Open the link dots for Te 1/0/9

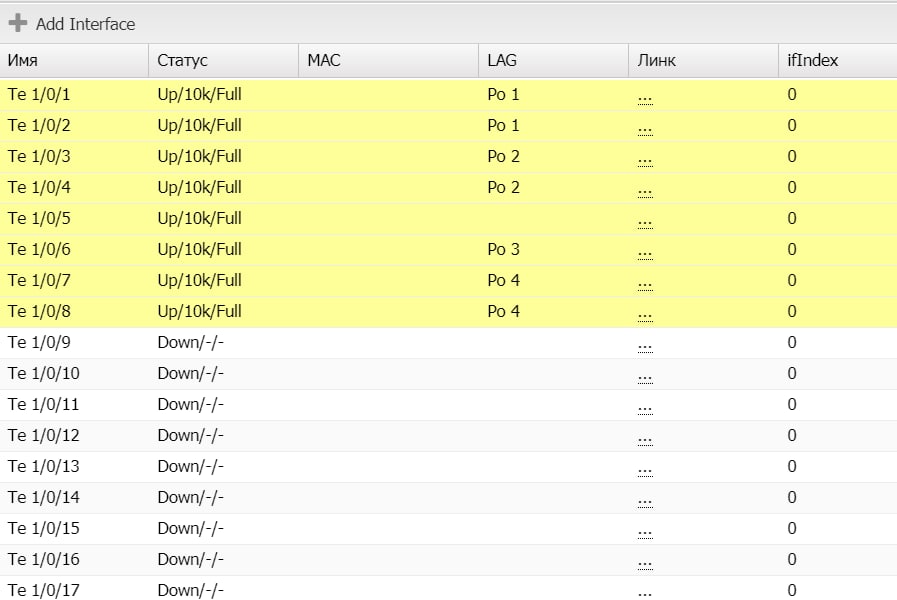645,346
